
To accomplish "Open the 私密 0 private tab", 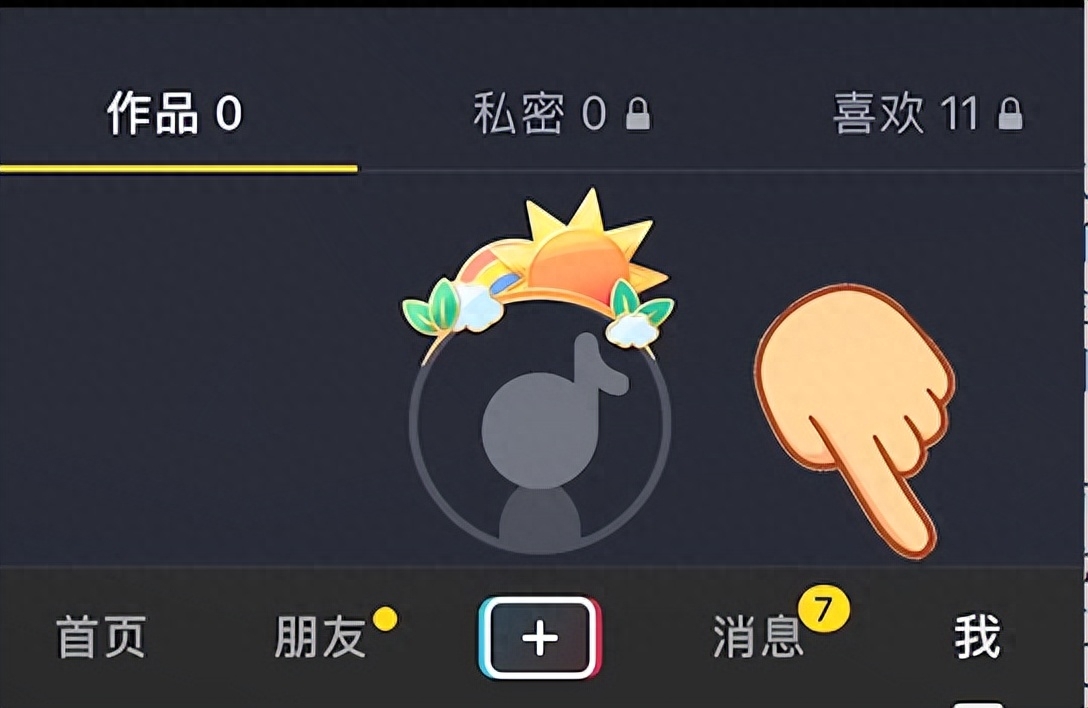I will pyautogui.click(x=540, y=114).
